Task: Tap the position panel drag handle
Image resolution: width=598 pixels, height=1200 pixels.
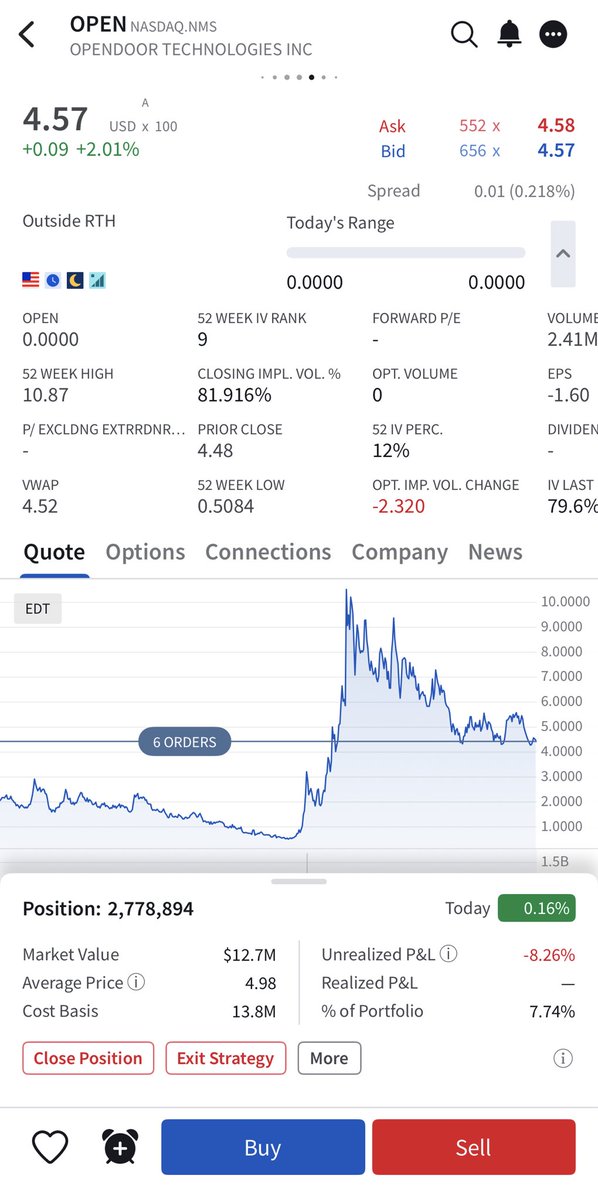Action: (299, 881)
